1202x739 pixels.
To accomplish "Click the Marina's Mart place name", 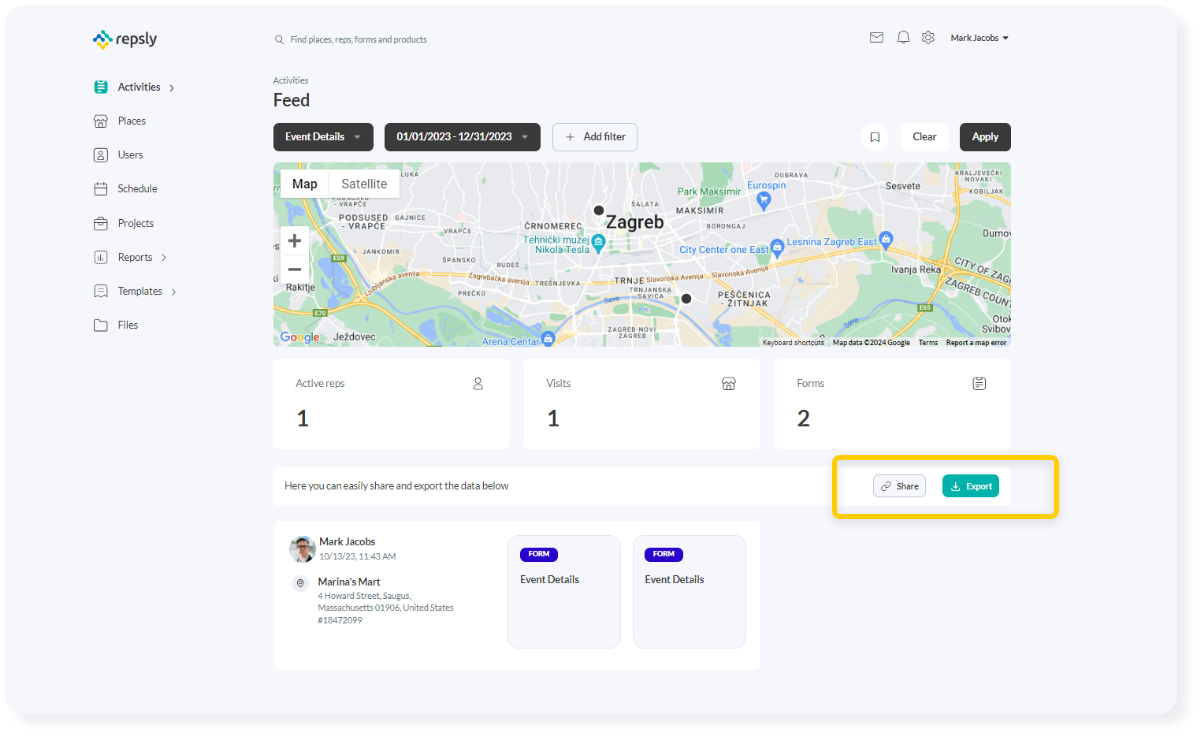I will (349, 582).
